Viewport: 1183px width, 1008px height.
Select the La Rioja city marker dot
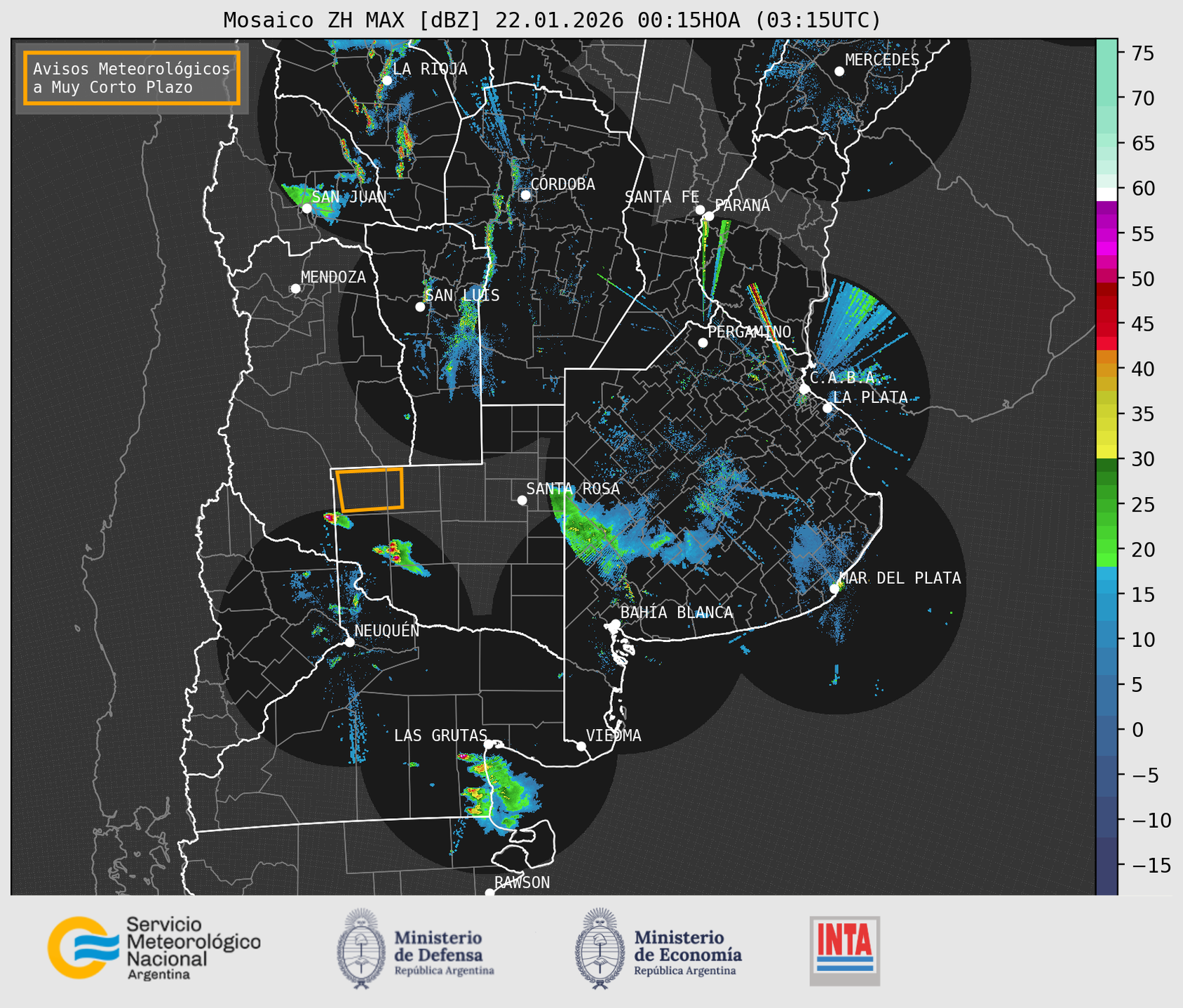click(386, 80)
